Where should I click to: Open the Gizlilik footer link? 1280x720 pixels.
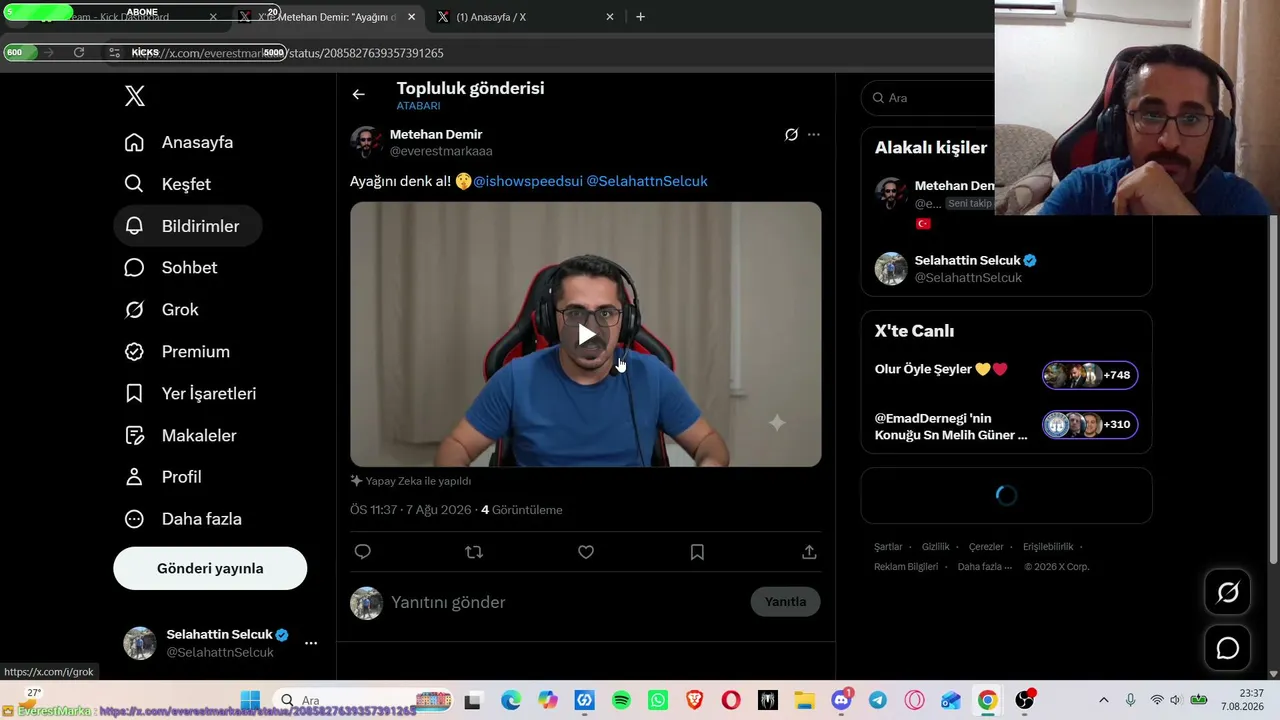tap(936, 547)
